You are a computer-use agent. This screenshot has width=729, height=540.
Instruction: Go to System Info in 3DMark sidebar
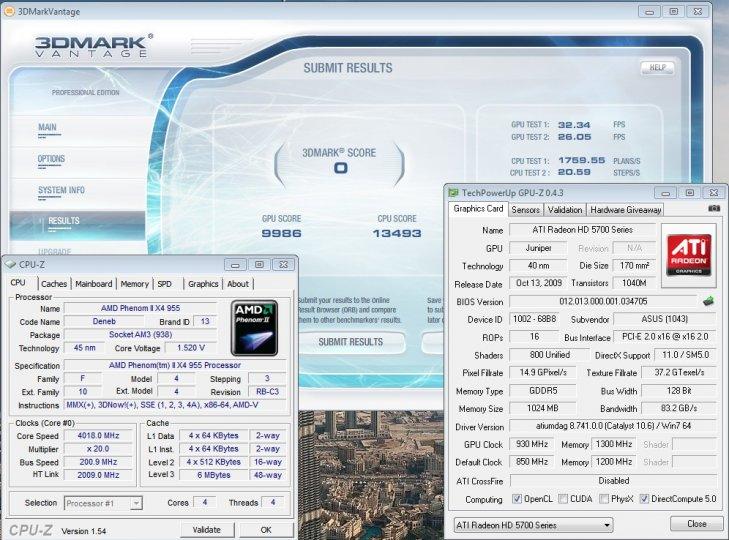pyautogui.click(x=61, y=190)
